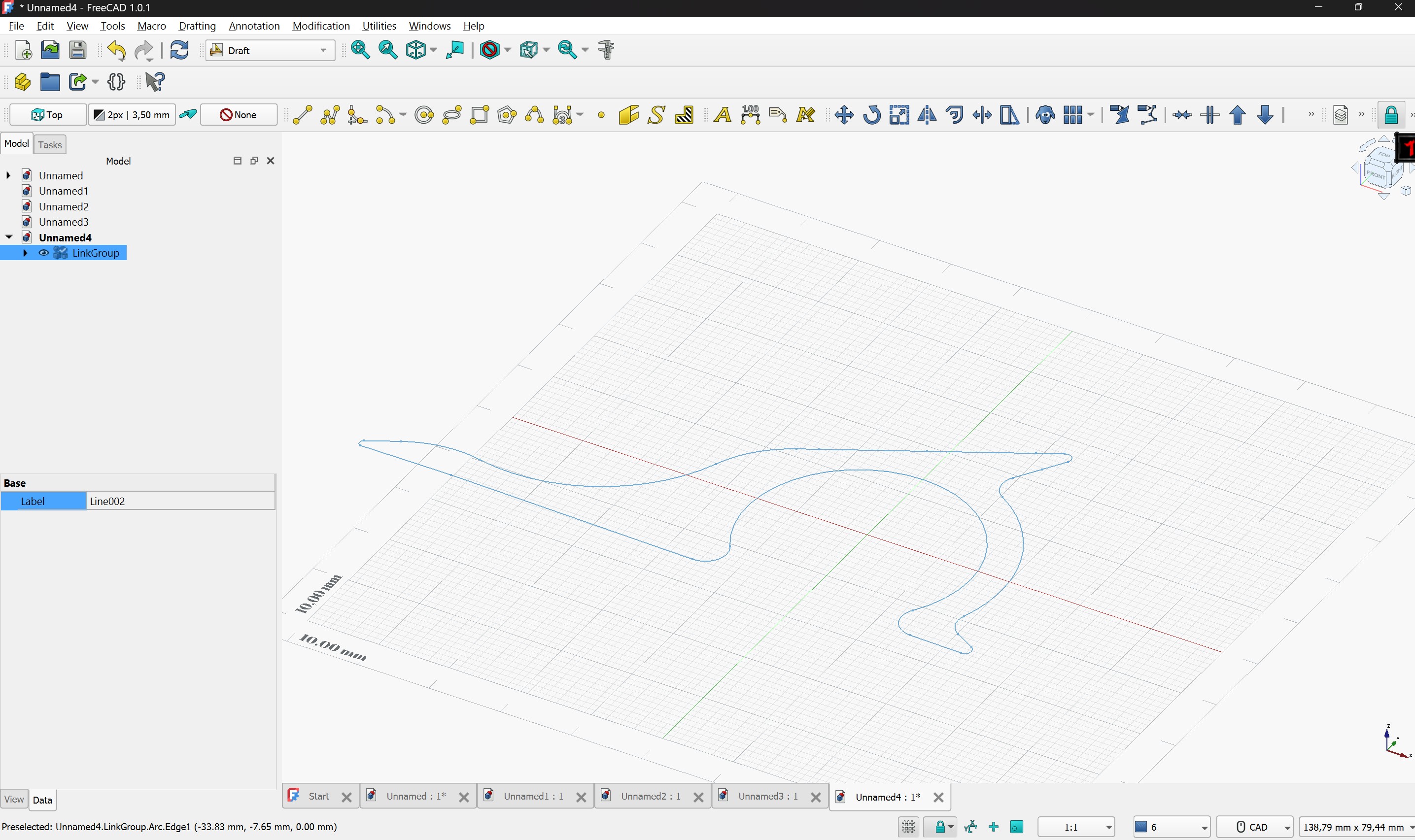Viewport: 1415px width, 840px height.
Task: Toggle the snap lock button in toolbar
Action: click(1391, 115)
